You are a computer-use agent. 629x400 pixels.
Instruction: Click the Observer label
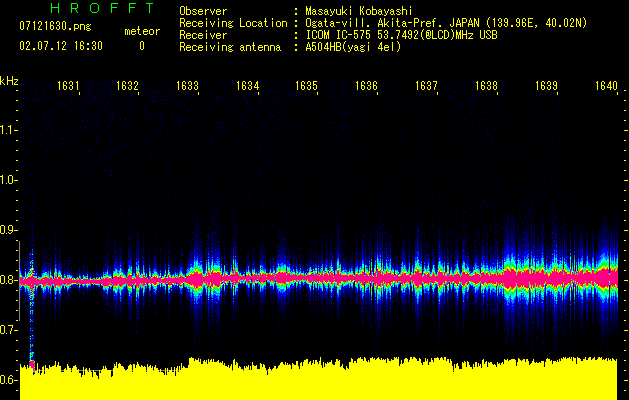[x=203, y=11]
